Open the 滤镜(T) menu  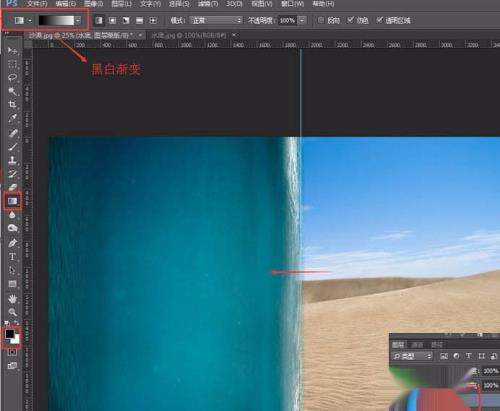point(208,4)
